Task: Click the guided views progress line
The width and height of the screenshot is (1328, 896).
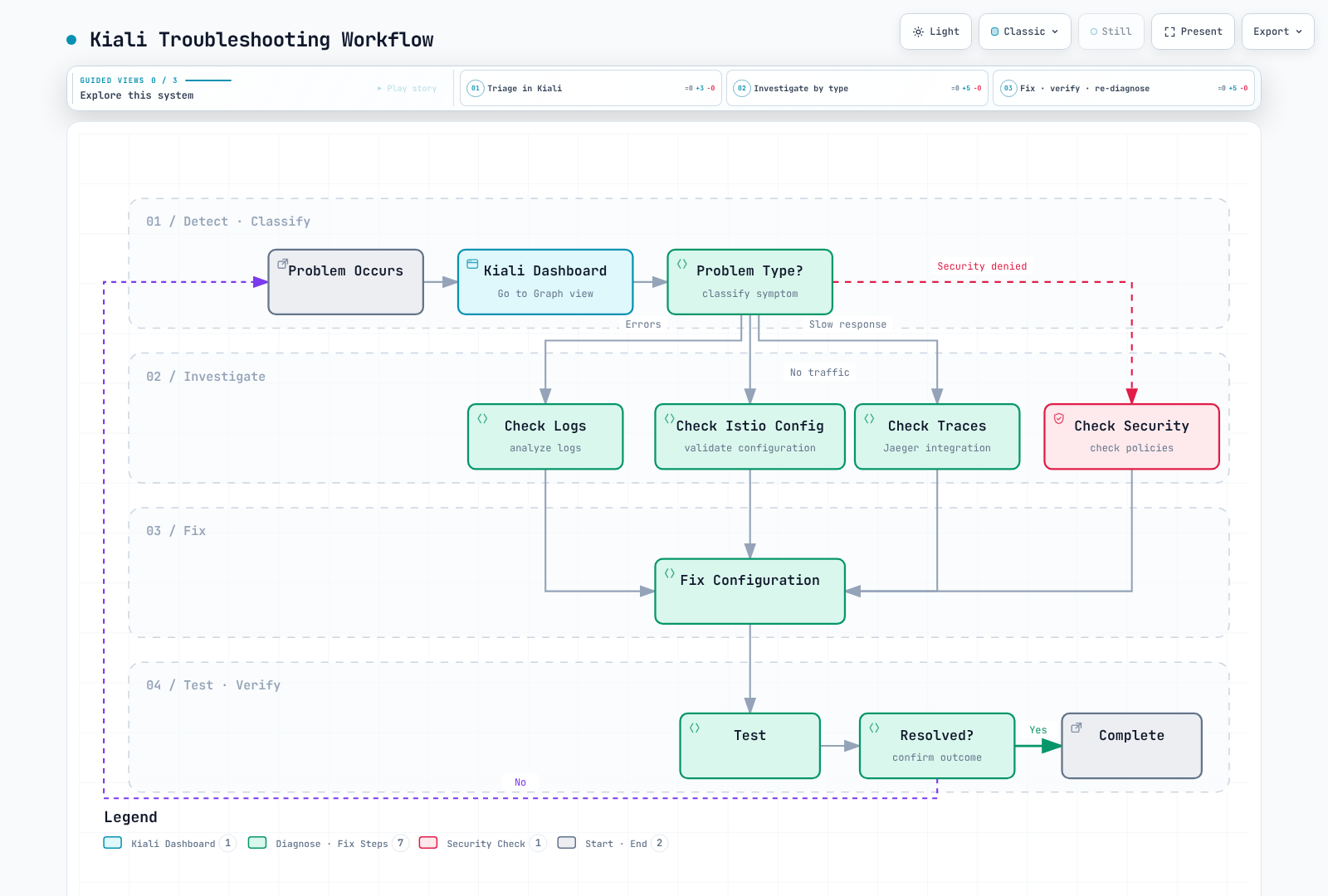Action: (x=208, y=80)
